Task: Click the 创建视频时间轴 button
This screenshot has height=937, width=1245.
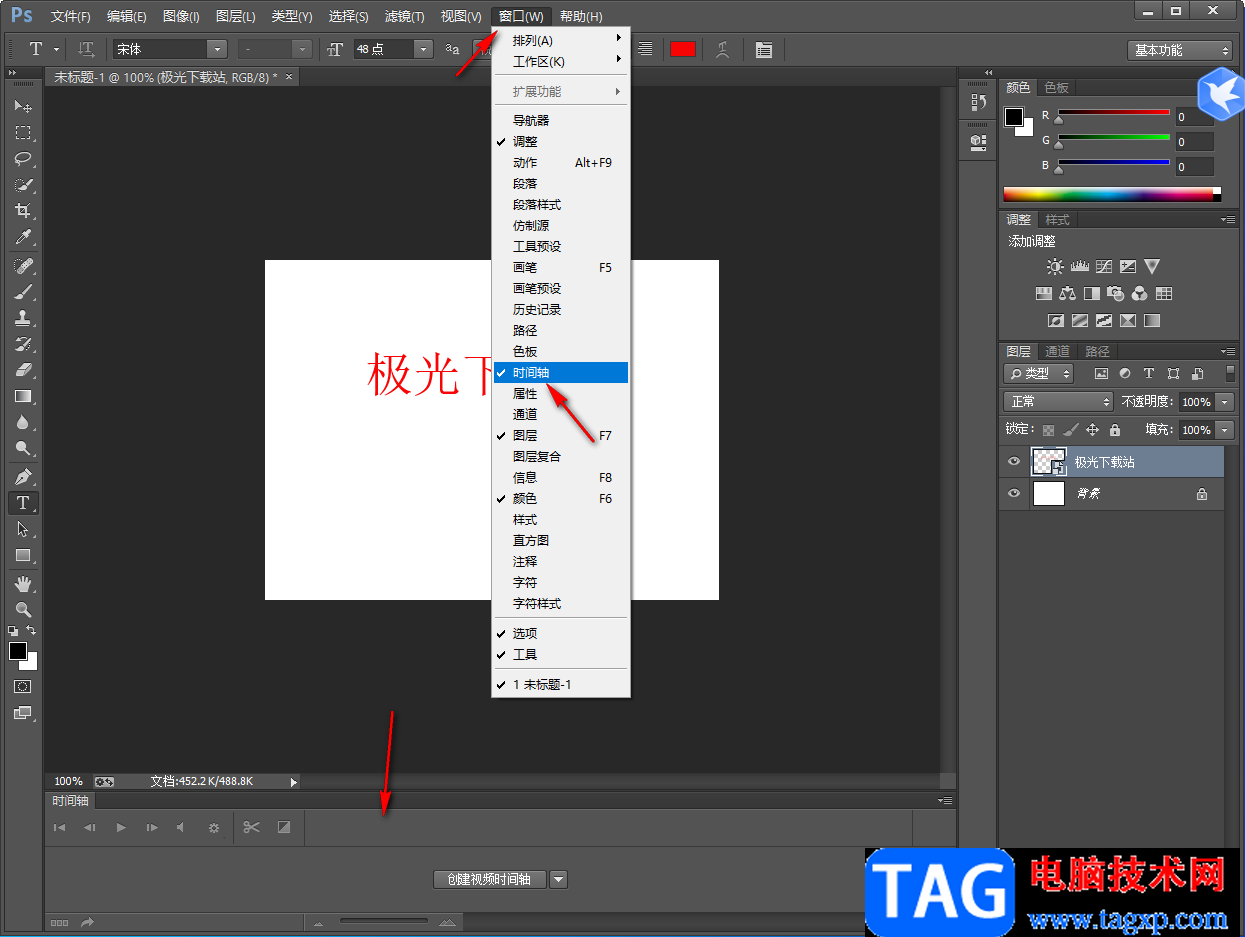Action: click(490, 879)
